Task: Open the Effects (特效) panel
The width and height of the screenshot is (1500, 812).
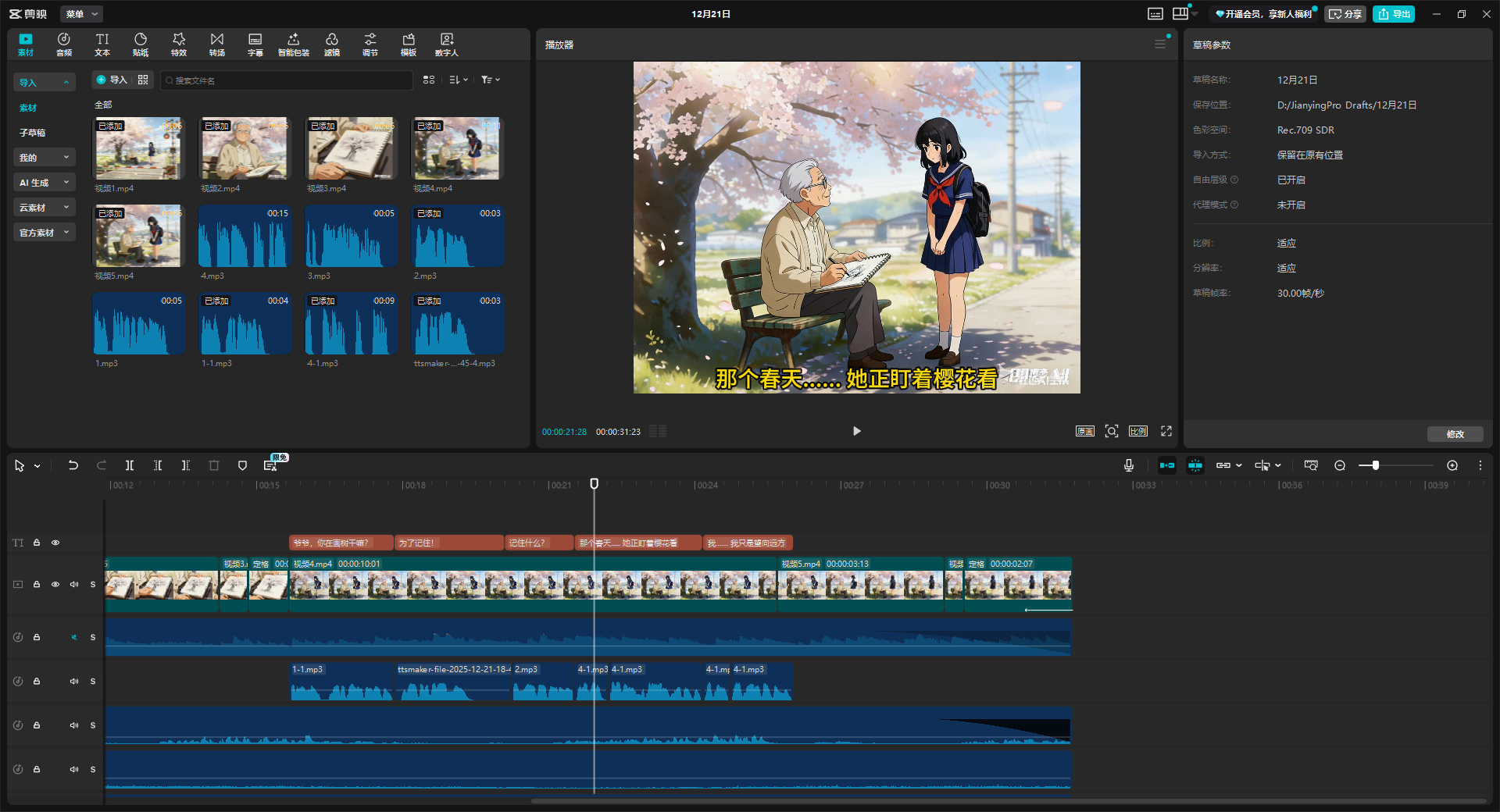Action: pyautogui.click(x=179, y=45)
